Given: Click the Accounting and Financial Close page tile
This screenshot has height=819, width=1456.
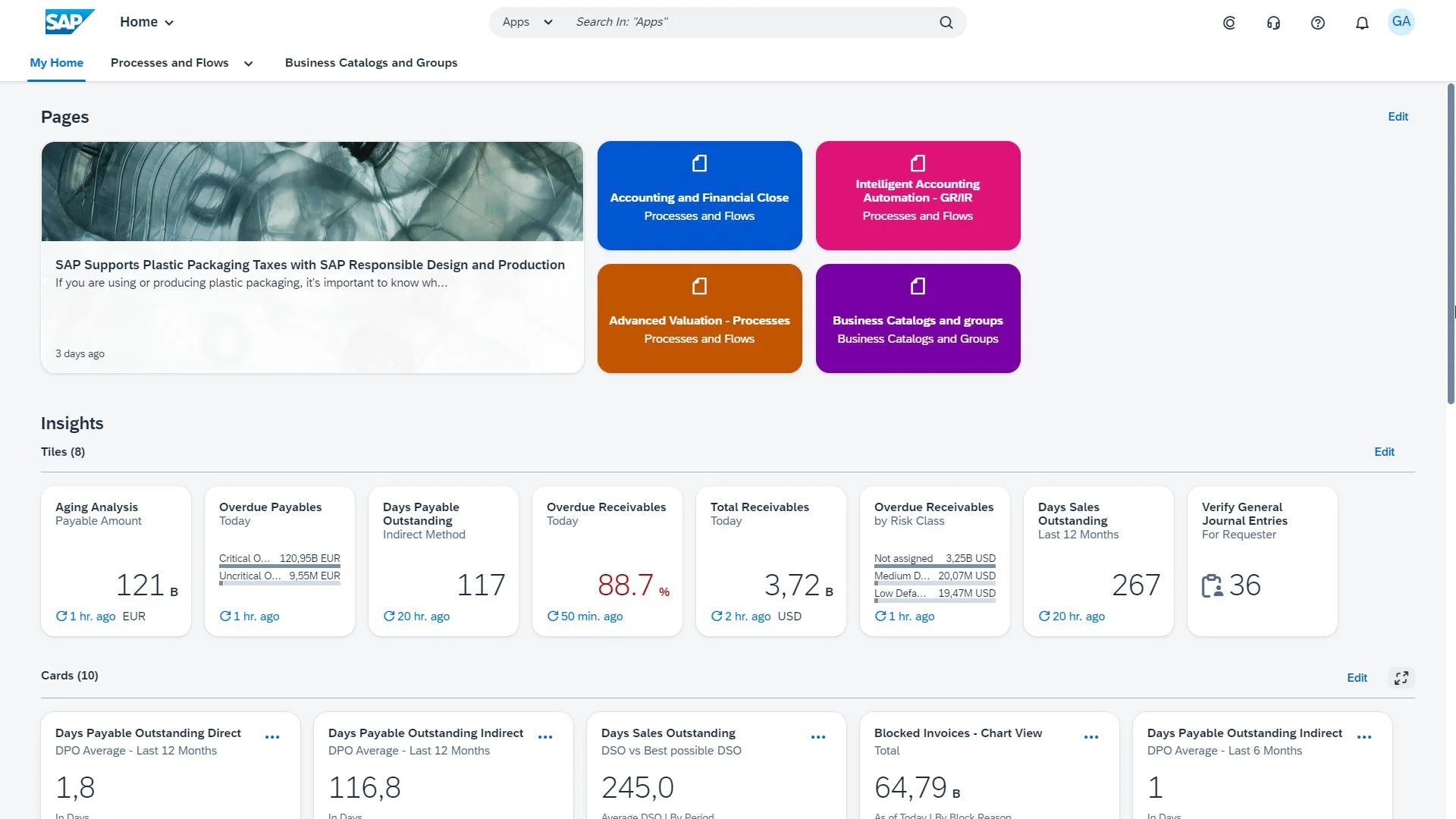Looking at the screenshot, I should tap(699, 195).
